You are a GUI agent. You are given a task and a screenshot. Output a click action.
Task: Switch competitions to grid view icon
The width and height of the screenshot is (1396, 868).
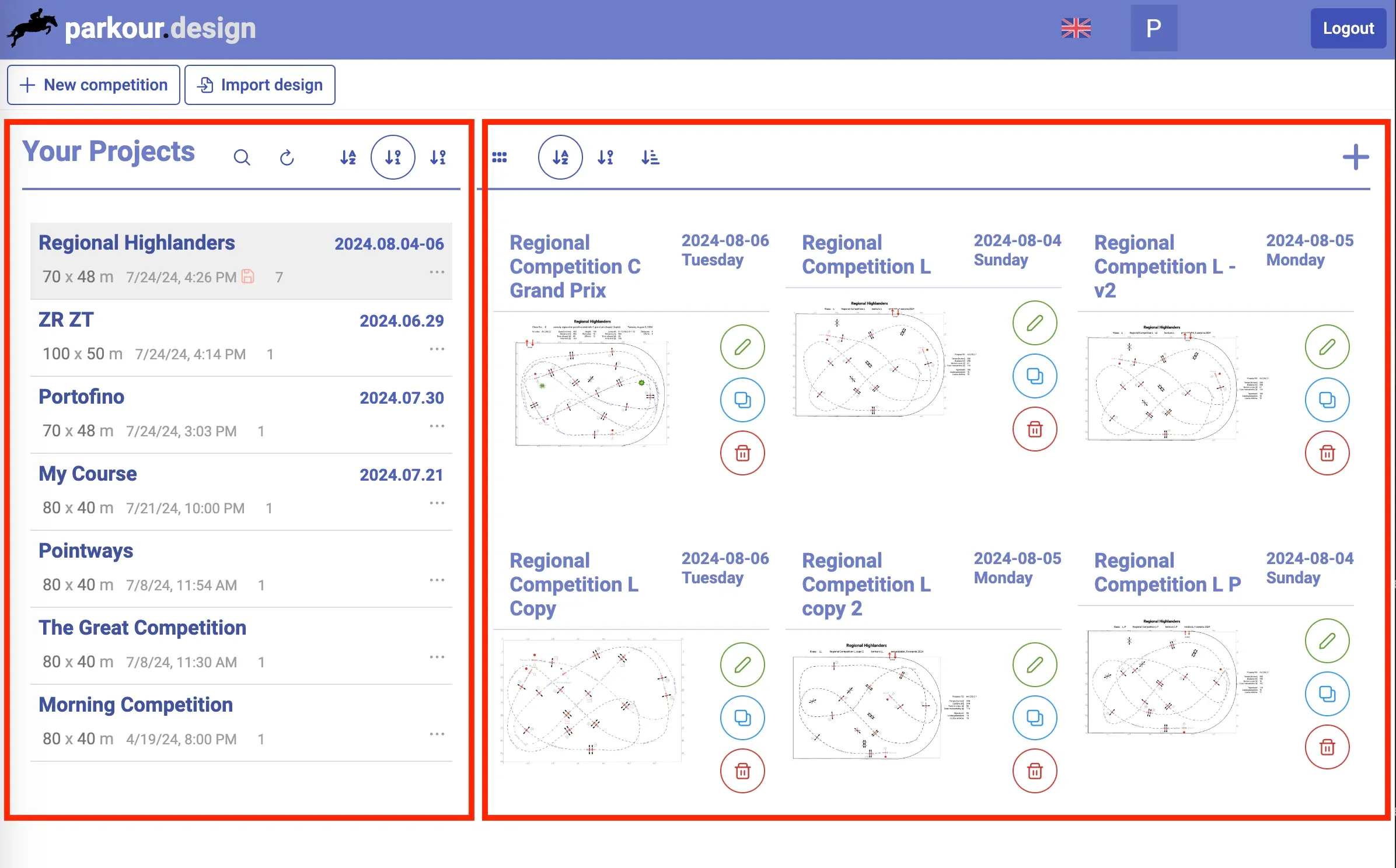[x=500, y=157]
